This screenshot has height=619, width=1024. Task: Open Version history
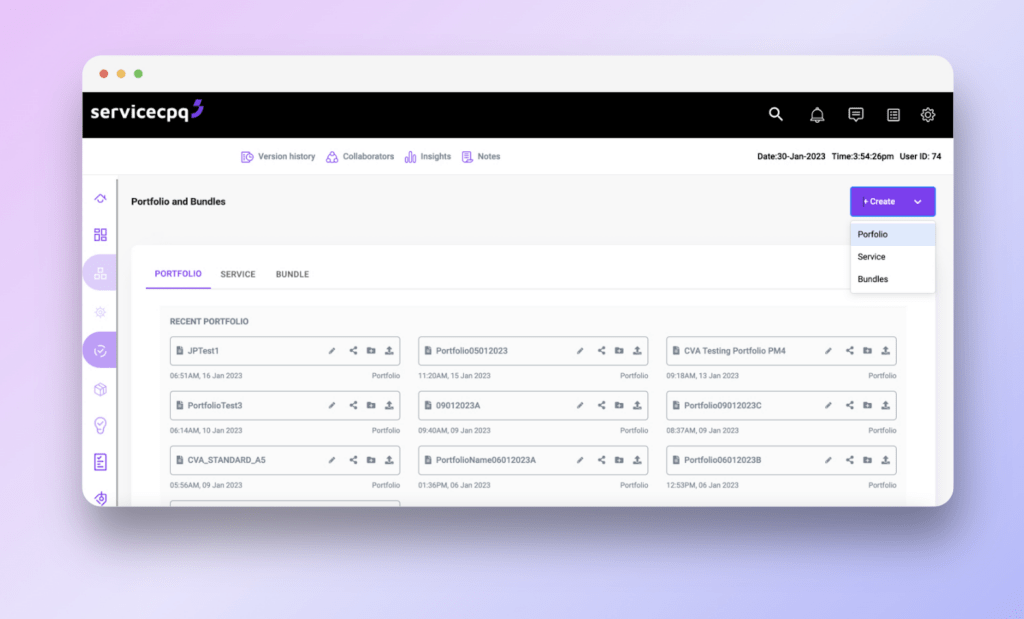278,157
